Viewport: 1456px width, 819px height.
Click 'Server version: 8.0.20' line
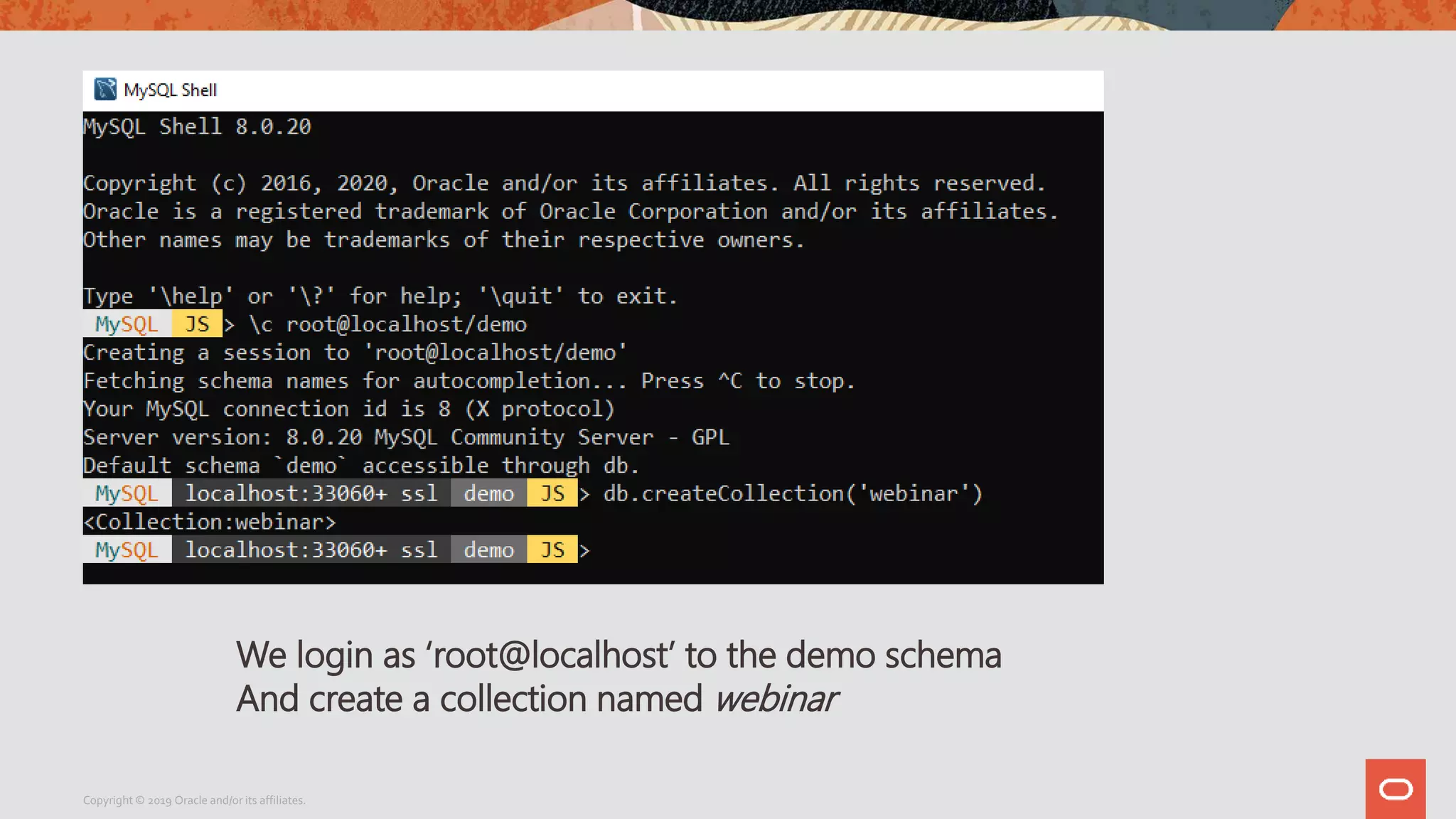pos(407,437)
